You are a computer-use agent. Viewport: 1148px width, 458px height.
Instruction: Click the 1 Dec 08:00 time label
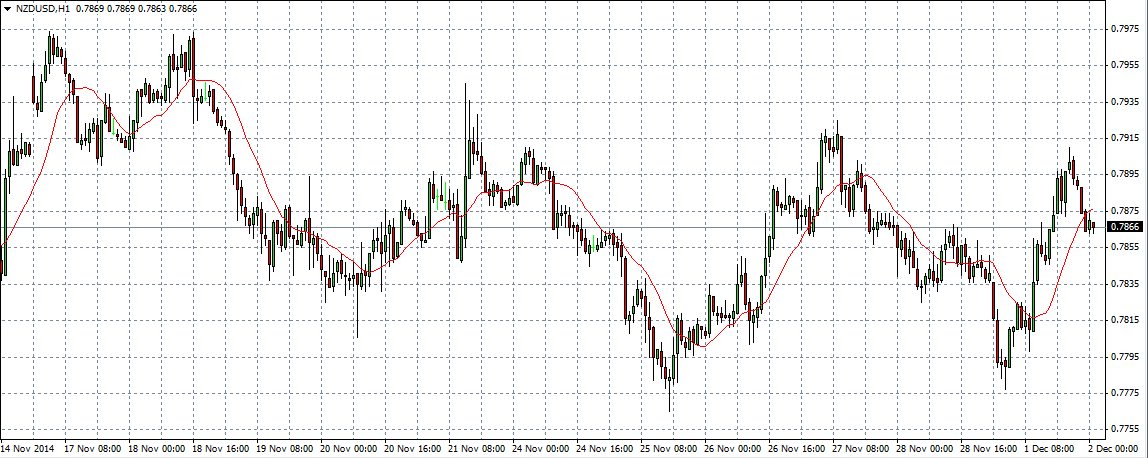pyautogui.click(x=1048, y=449)
